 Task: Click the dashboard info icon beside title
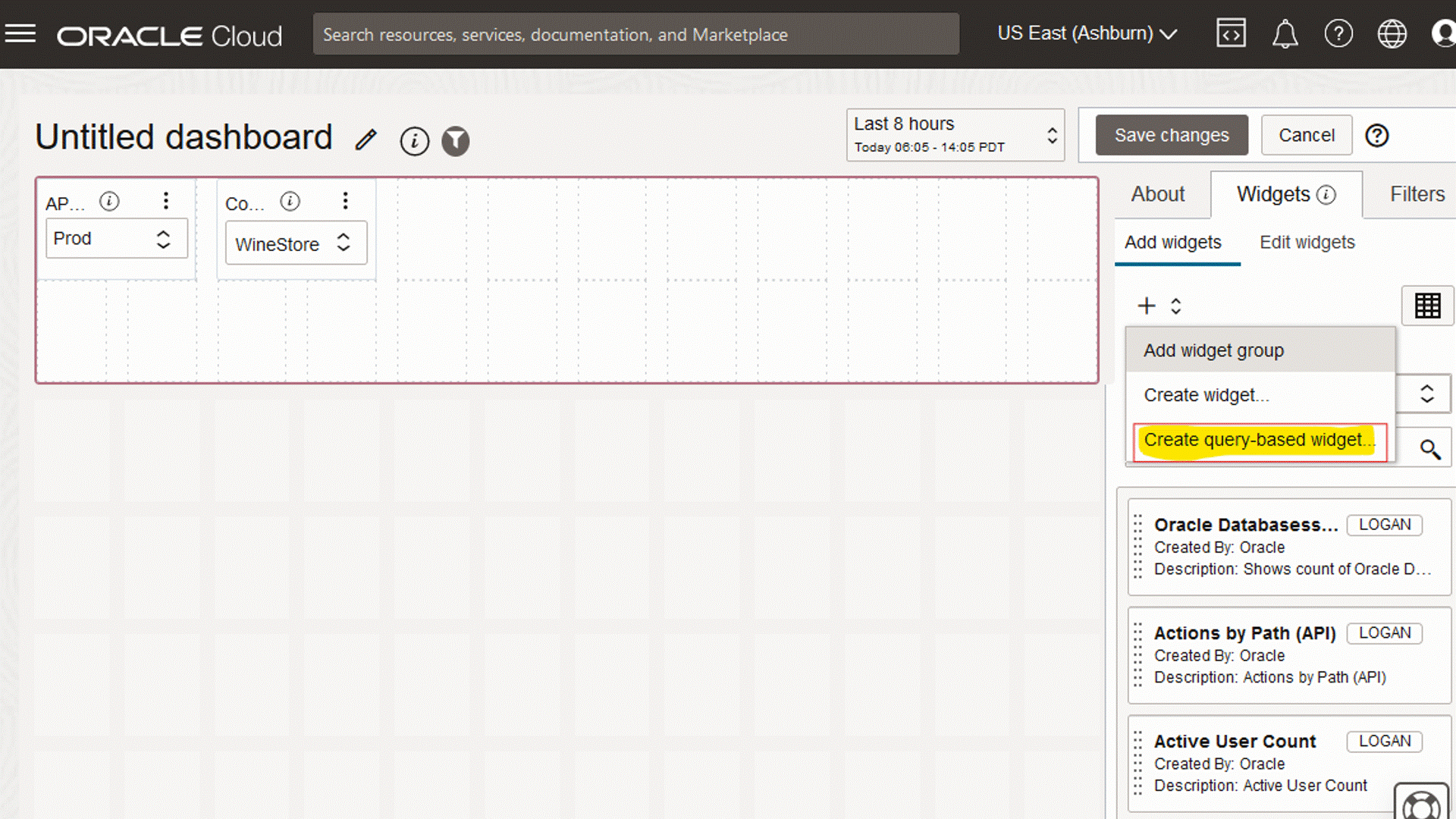pyautogui.click(x=414, y=141)
